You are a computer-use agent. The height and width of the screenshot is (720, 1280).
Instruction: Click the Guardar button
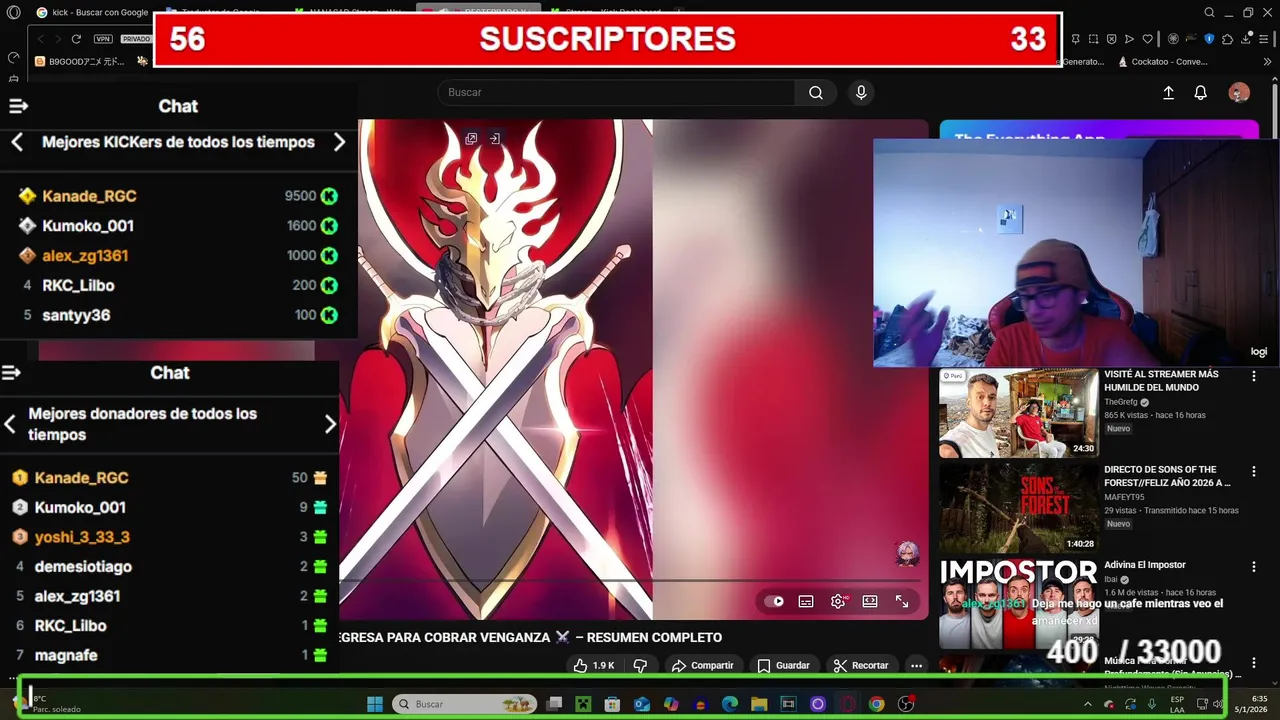point(783,665)
